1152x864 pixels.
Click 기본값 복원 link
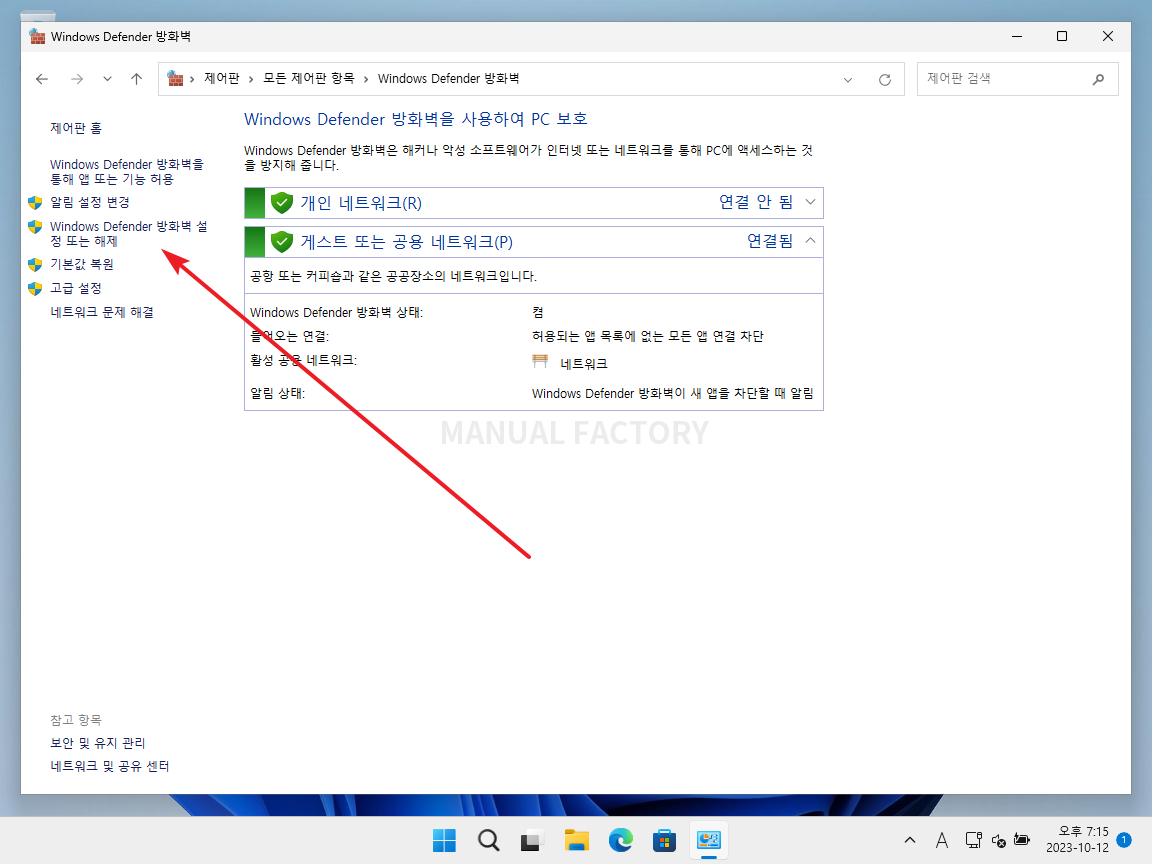82,264
